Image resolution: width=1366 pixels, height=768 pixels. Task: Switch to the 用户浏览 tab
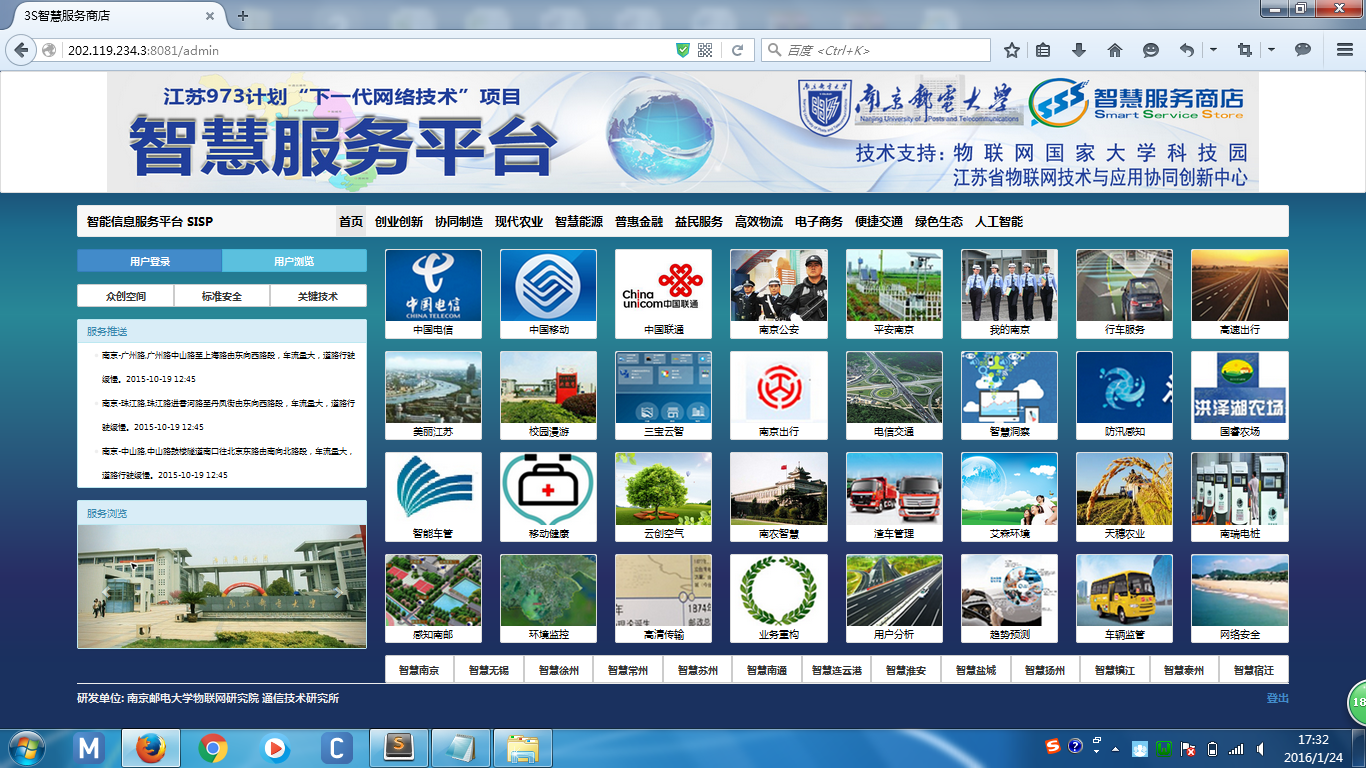click(x=294, y=261)
